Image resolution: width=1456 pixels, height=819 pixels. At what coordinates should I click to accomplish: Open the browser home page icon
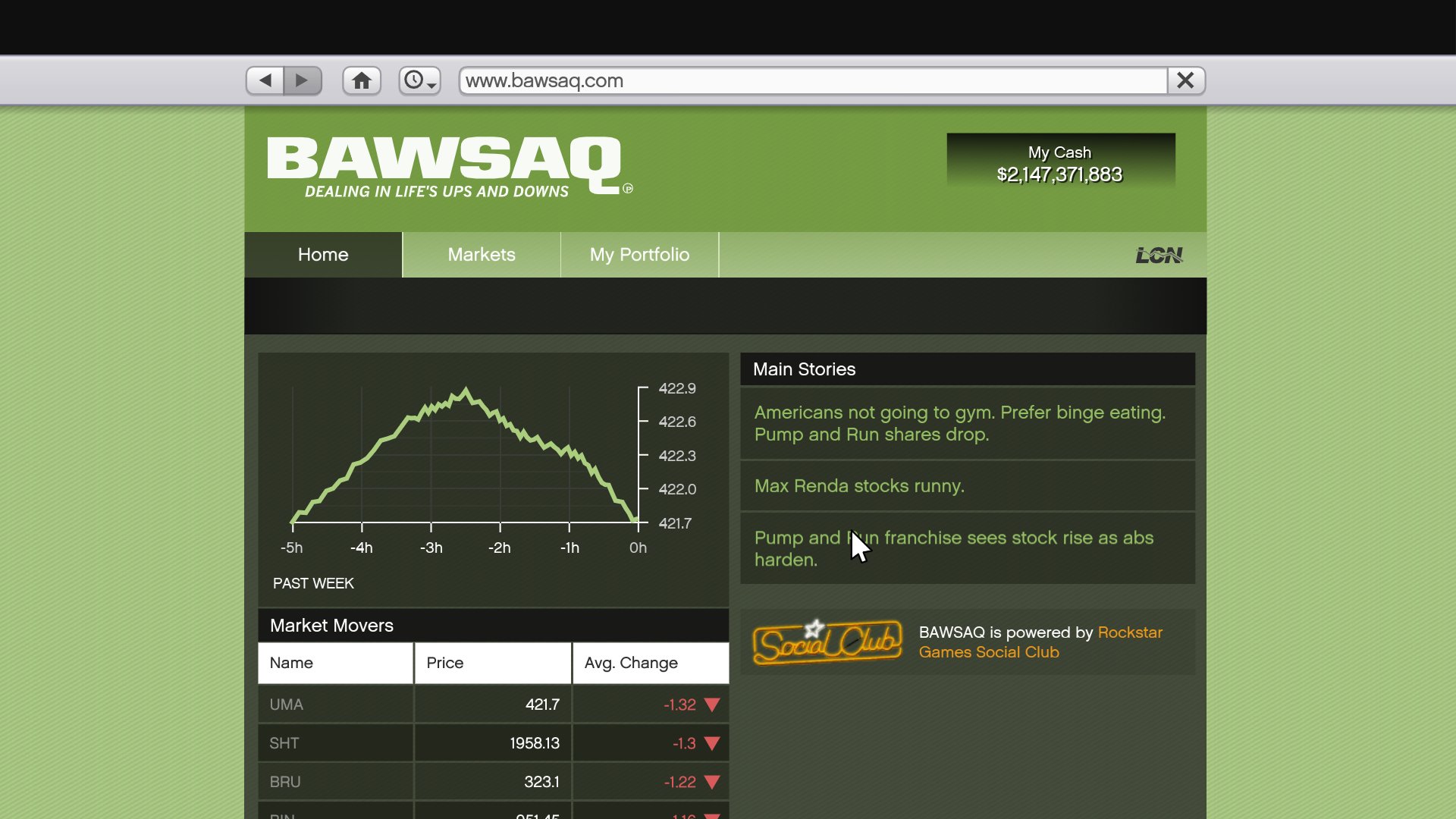click(x=362, y=80)
